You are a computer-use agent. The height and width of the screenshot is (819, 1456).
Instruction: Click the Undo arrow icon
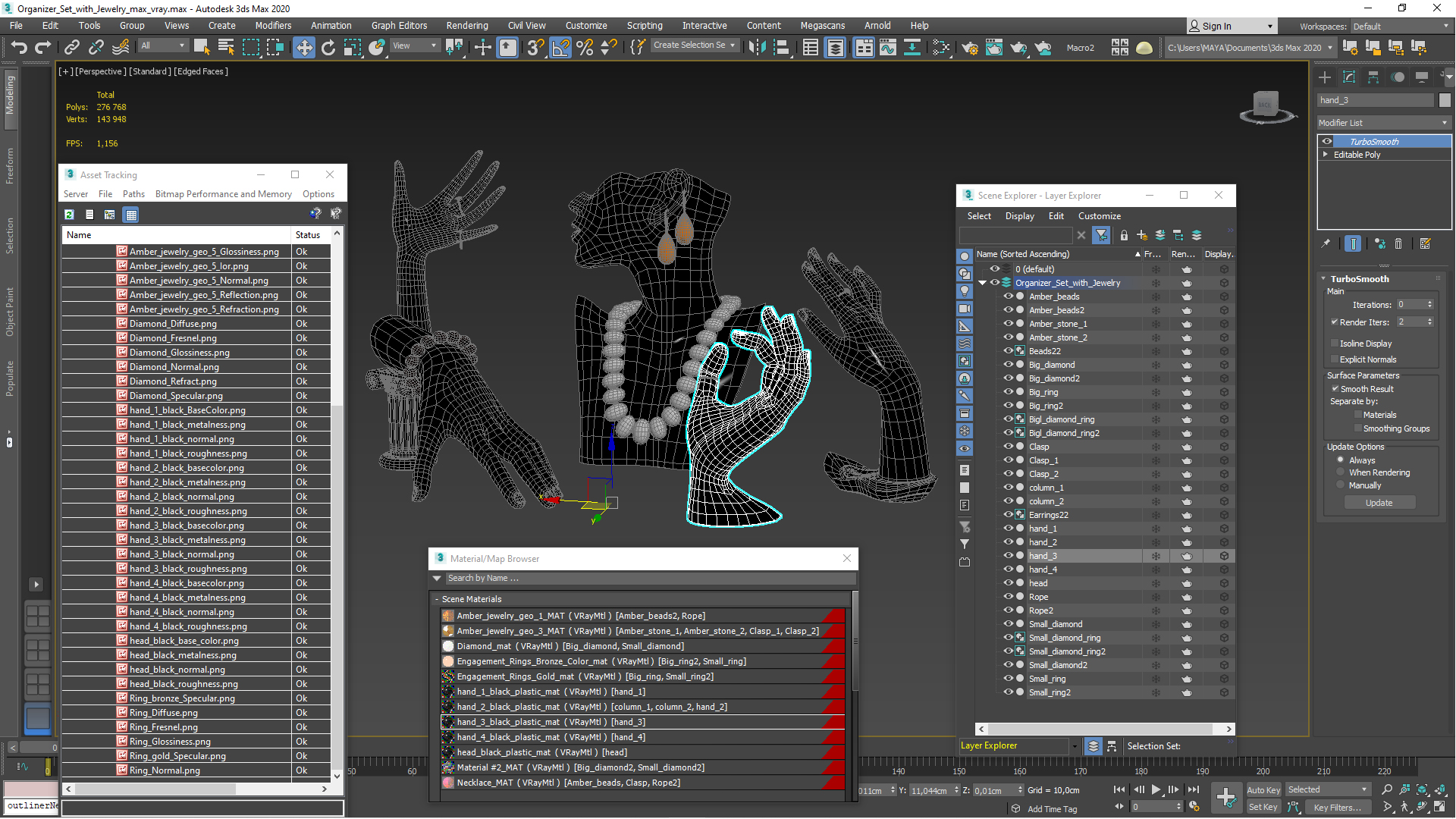[19, 48]
